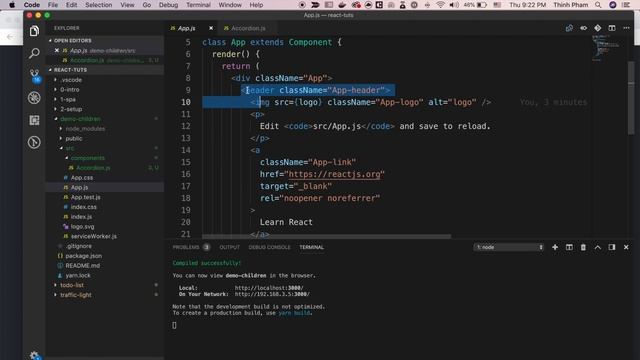640x360 pixels.
Task: Open the Debug menu in the menu bar
Action: (168, 5)
